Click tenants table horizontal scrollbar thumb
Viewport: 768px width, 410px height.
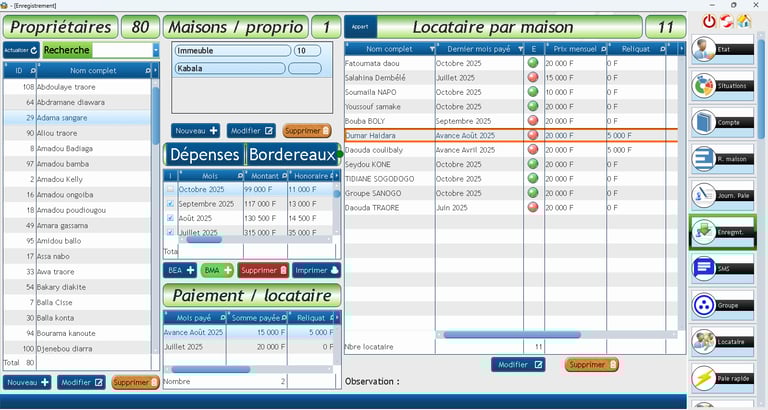(x=512, y=335)
